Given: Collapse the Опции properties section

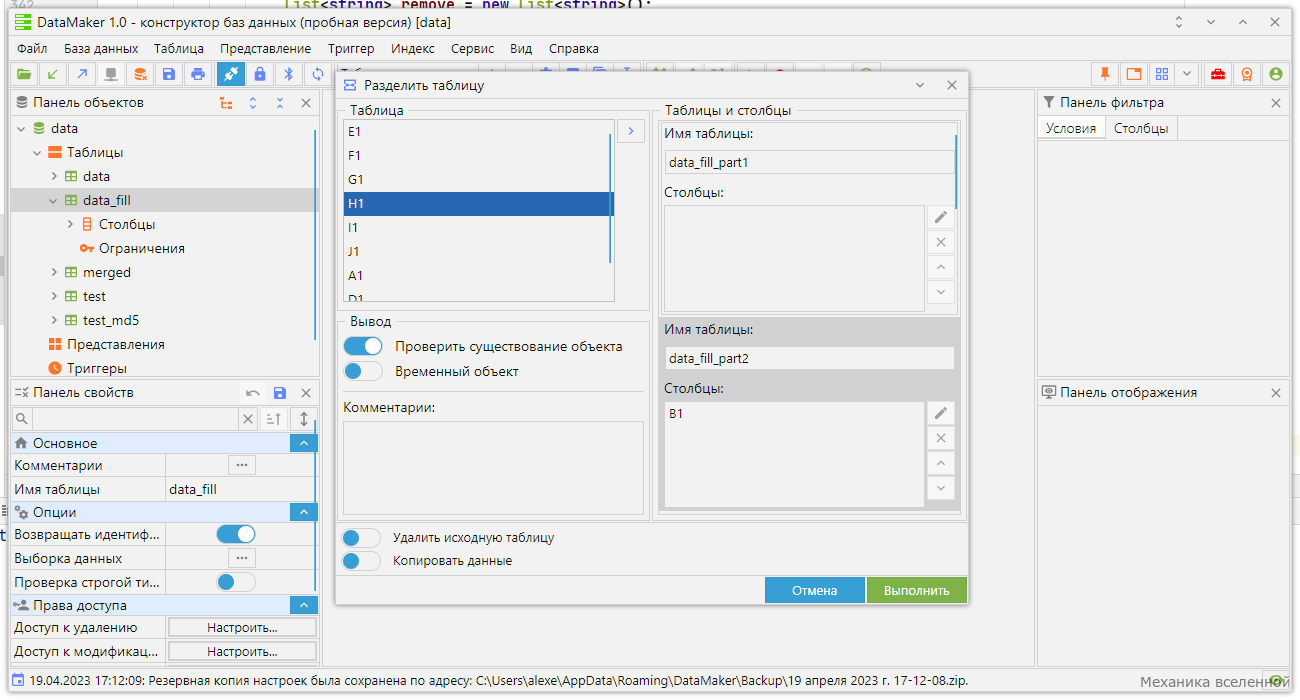Looking at the screenshot, I should (304, 512).
